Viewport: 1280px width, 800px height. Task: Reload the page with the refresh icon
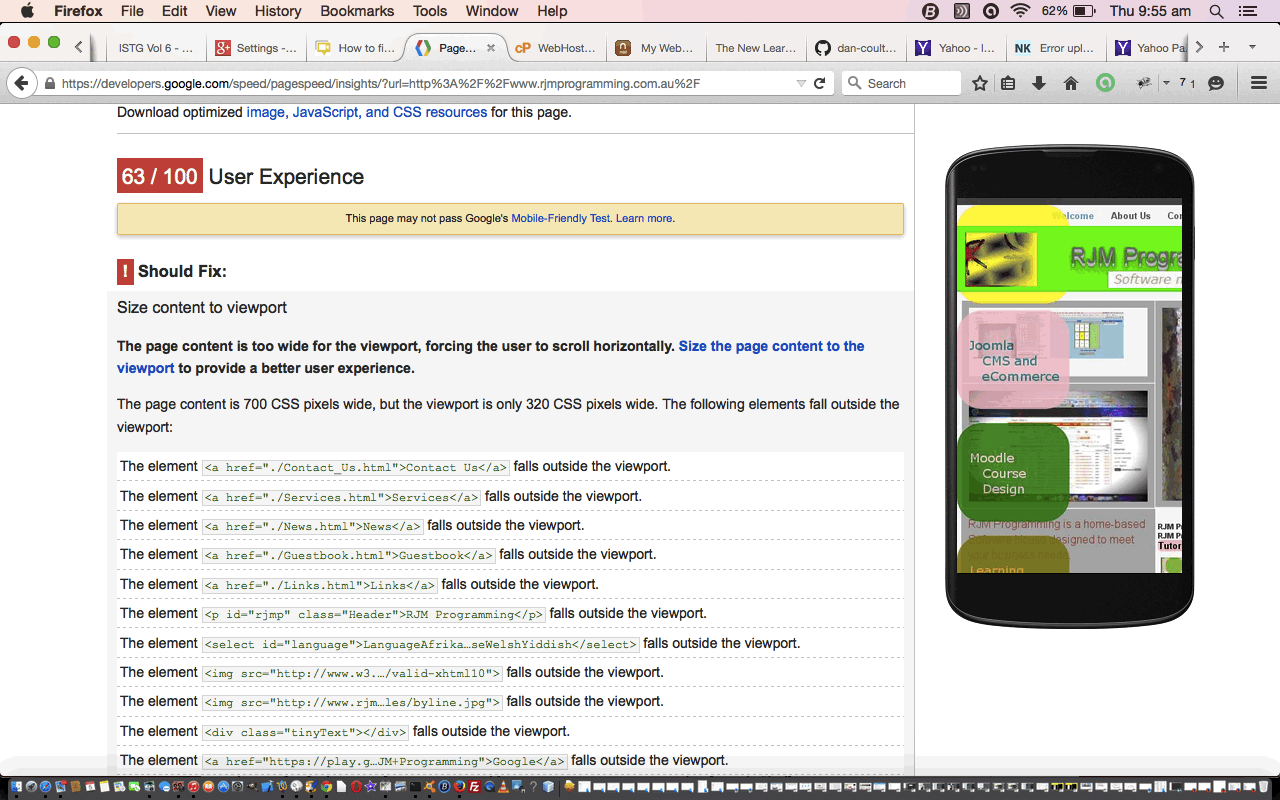(820, 84)
